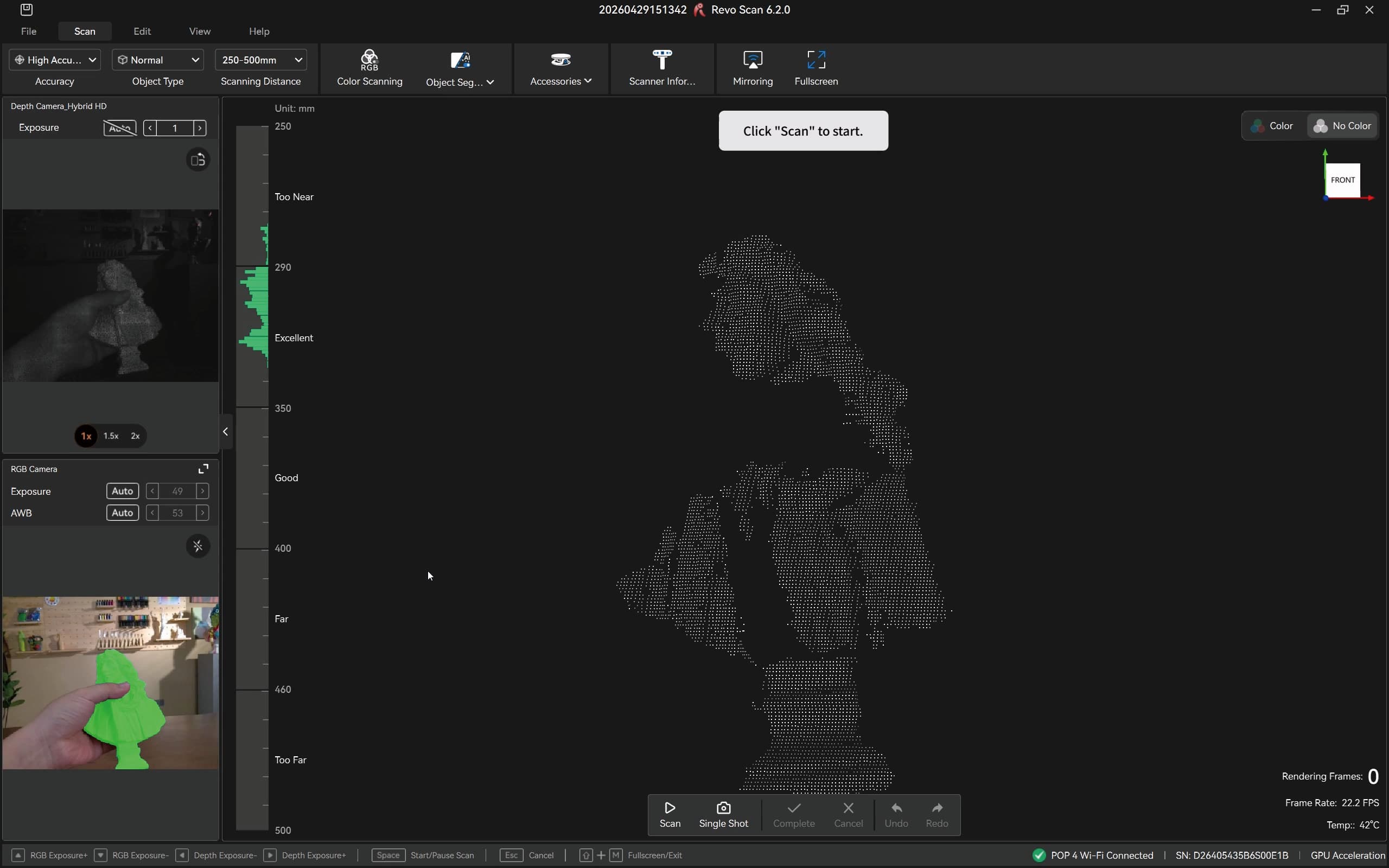Start scanning with the Scan button
Screen dimensions: 1389x868
click(670, 815)
